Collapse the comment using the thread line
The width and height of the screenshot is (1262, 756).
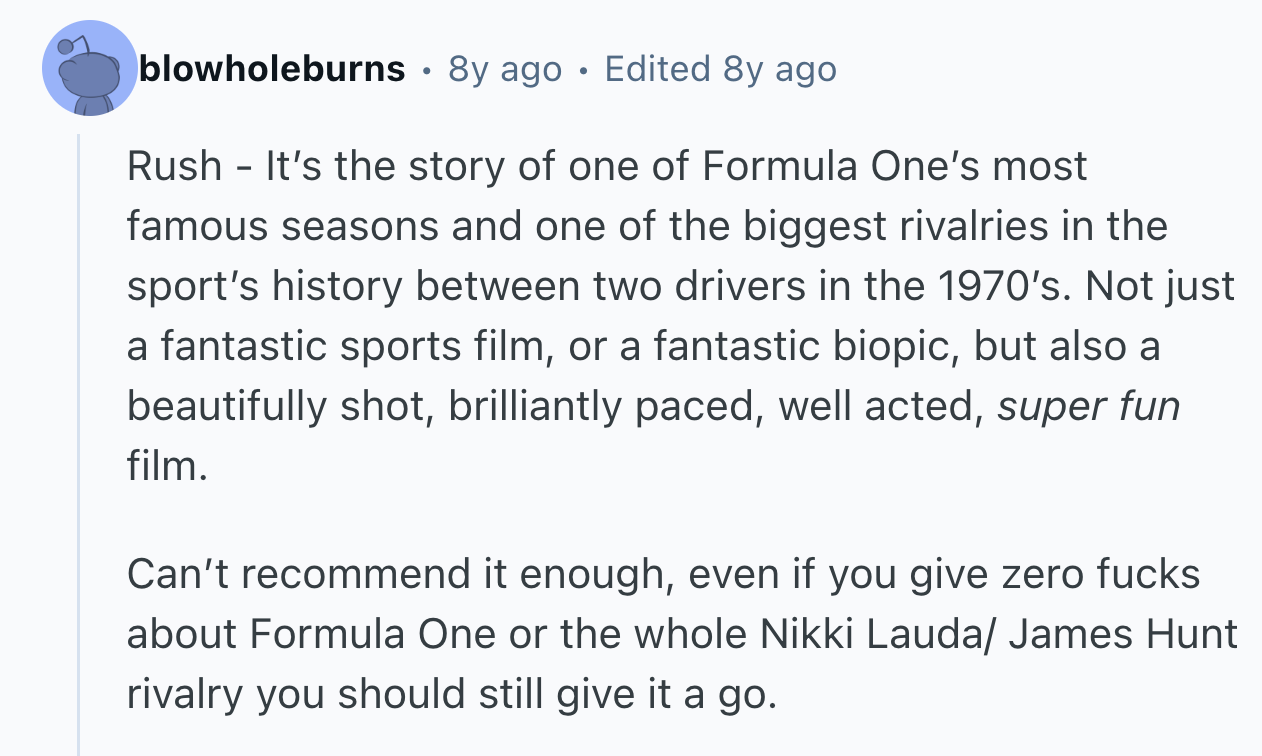(79, 440)
